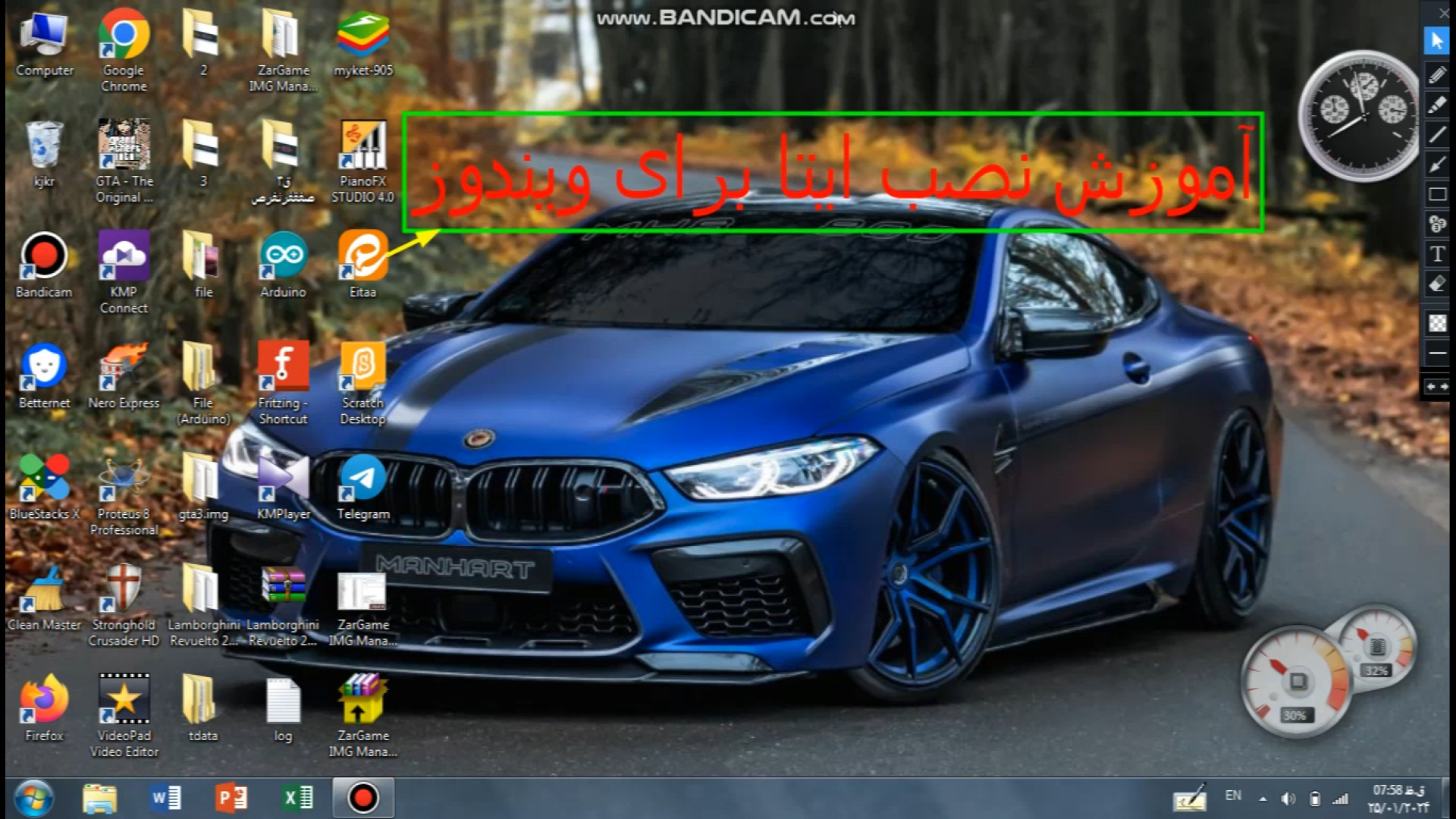The width and height of the screenshot is (1456, 819).
Task: Select the highlighter tool
Action: [x=1437, y=105]
